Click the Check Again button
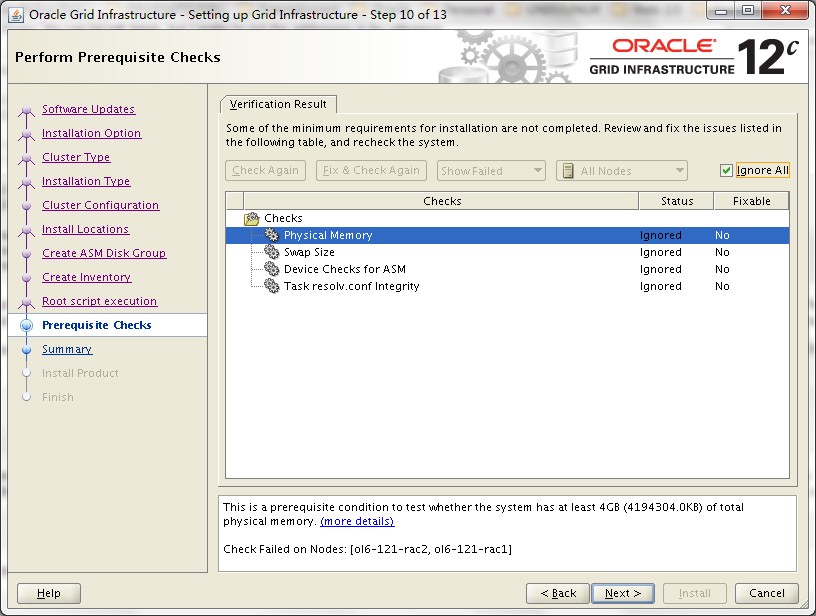Image resolution: width=816 pixels, height=616 pixels. click(265, 170)
